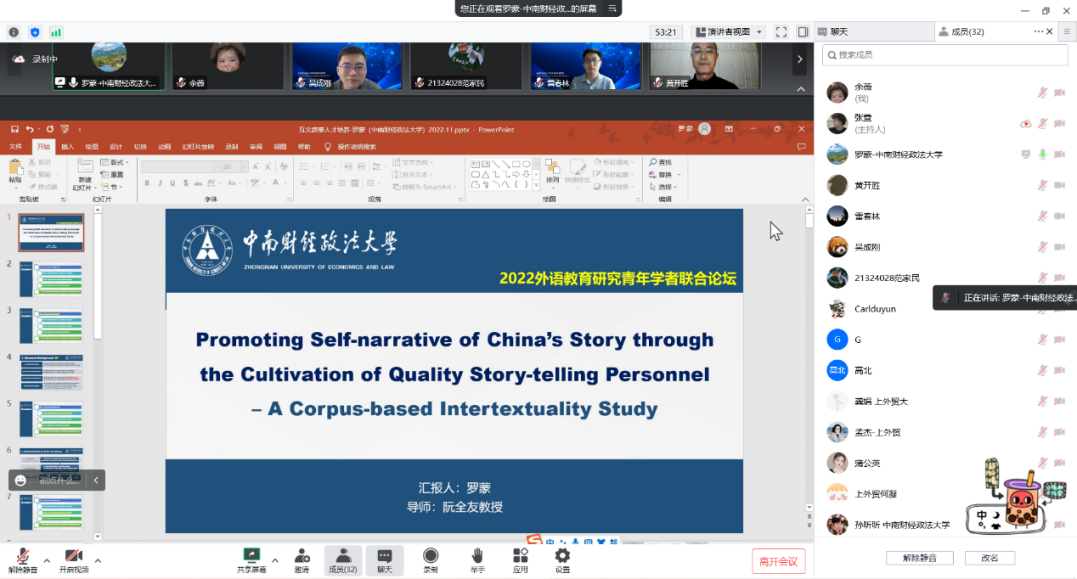Toggle the muted mic icon in 余薇's row
Image resolution: width=1077 pixels, height=579 pixels.
tap(1043, 93)
